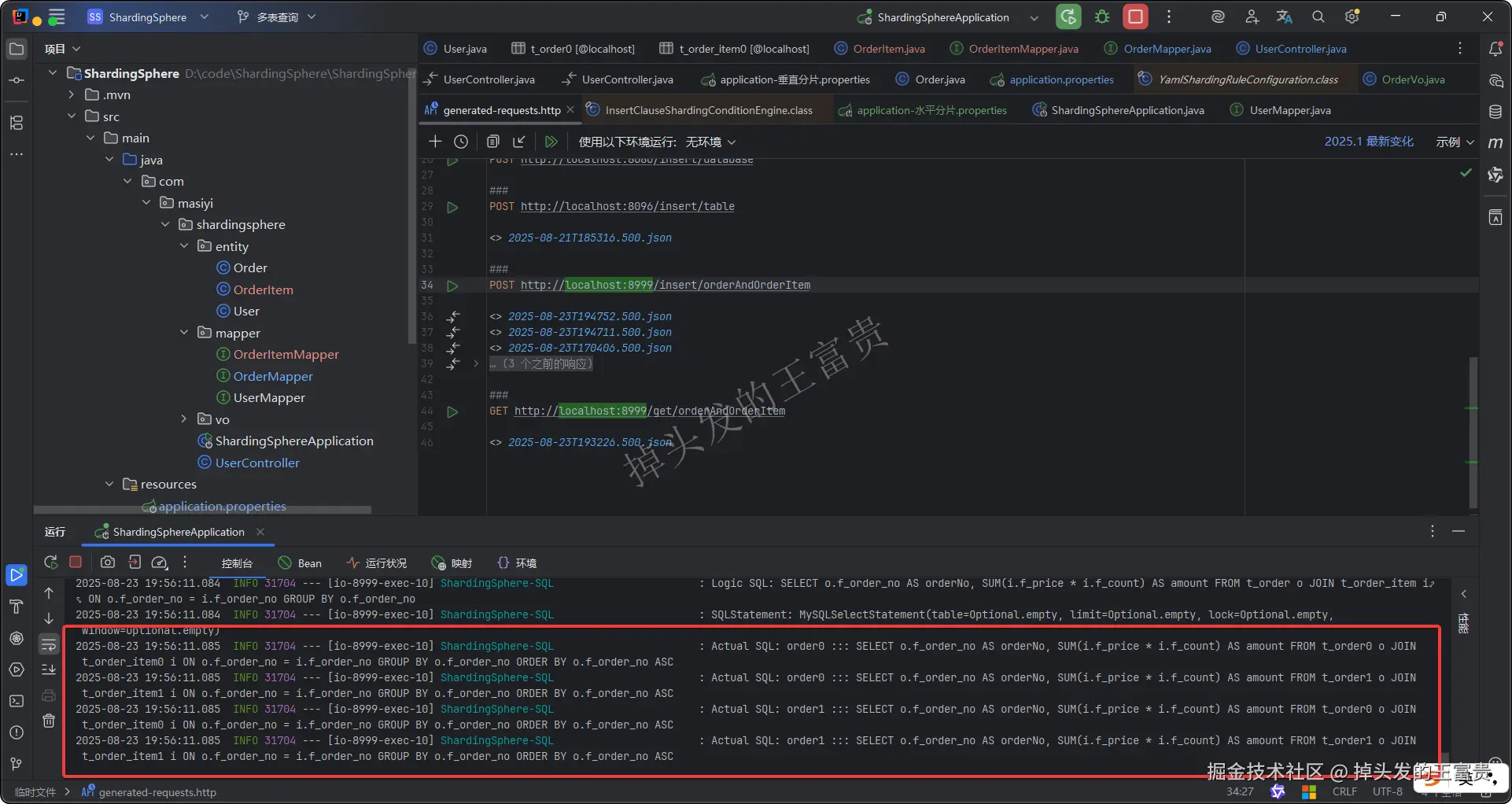Open the Terminal tool window
The height and width of the screenshot is (804, 1512).
point(17,701)
